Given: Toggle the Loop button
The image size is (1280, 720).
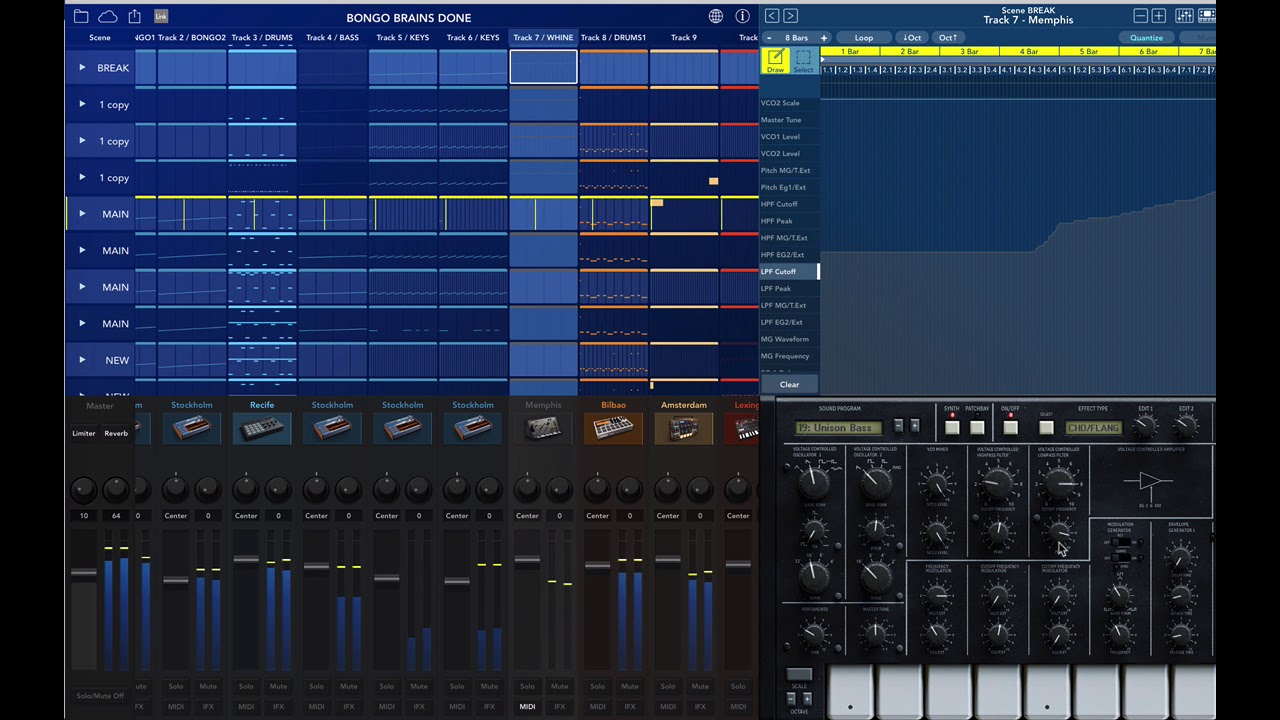Looking at the screenshot, I should 863,38.
